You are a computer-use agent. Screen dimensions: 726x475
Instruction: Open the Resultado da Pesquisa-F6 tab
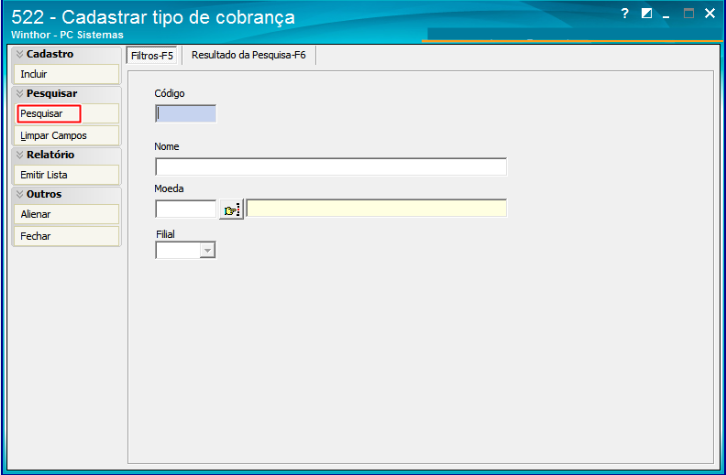pos(249,55)
